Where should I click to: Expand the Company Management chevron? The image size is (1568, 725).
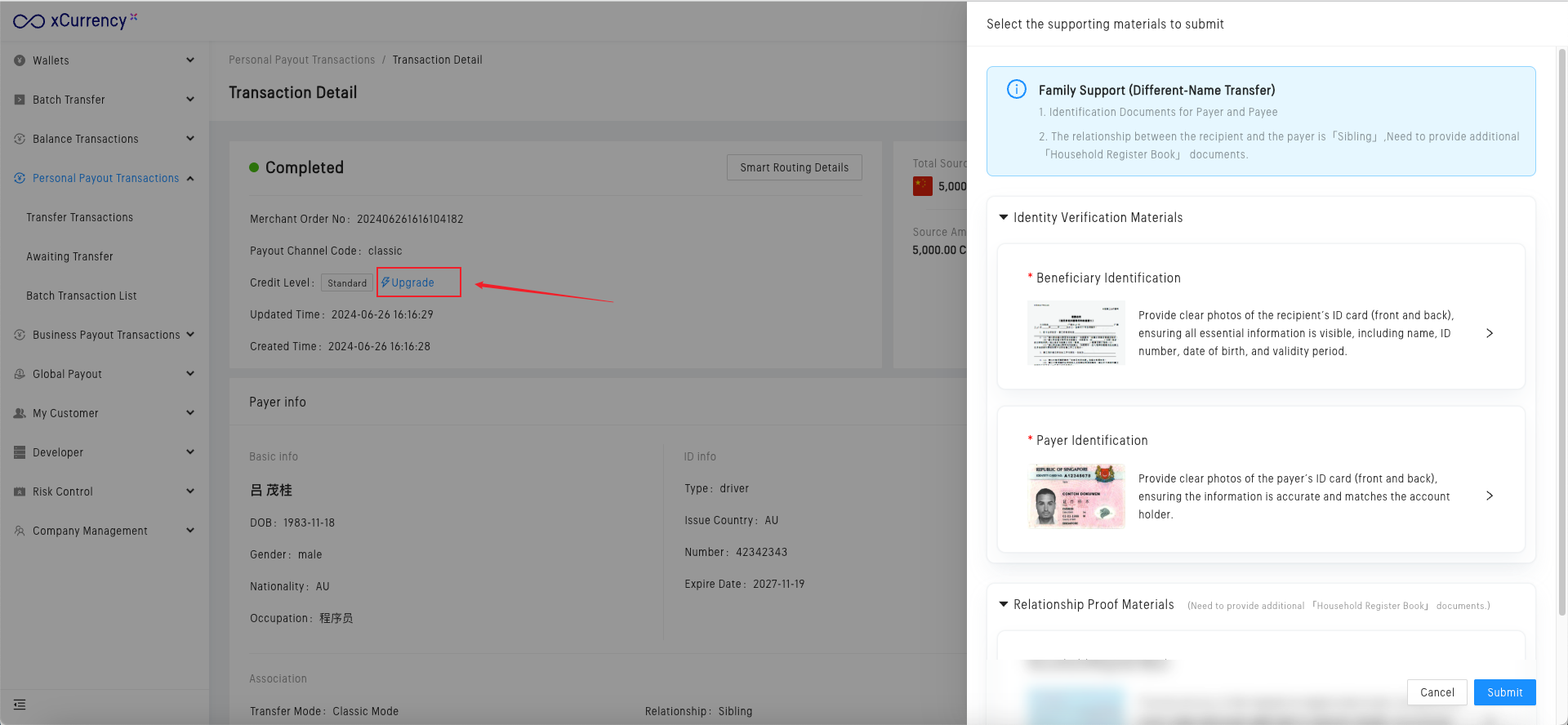click(x=190, y=530)
